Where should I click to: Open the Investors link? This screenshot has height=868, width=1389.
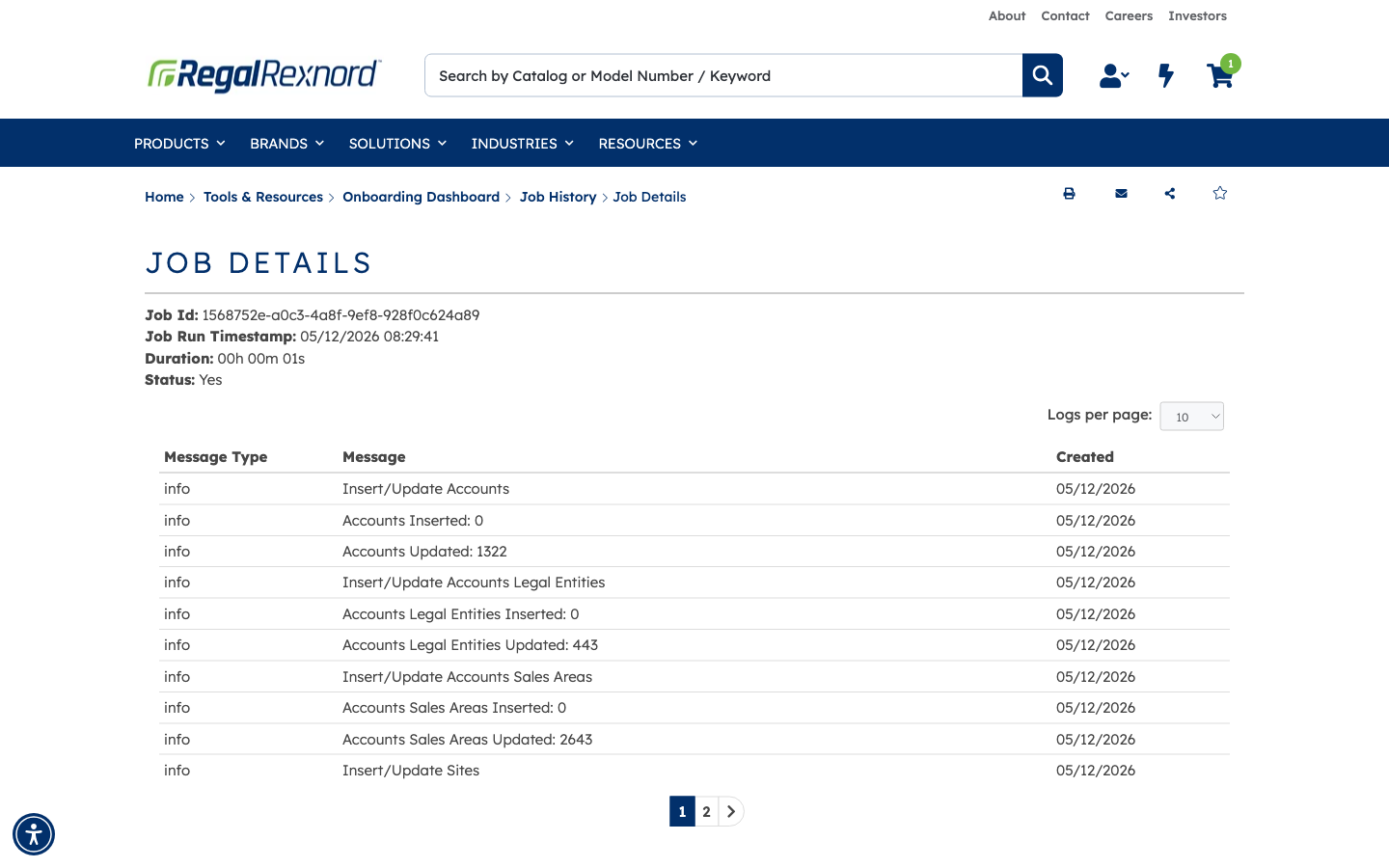[1197, 15]
